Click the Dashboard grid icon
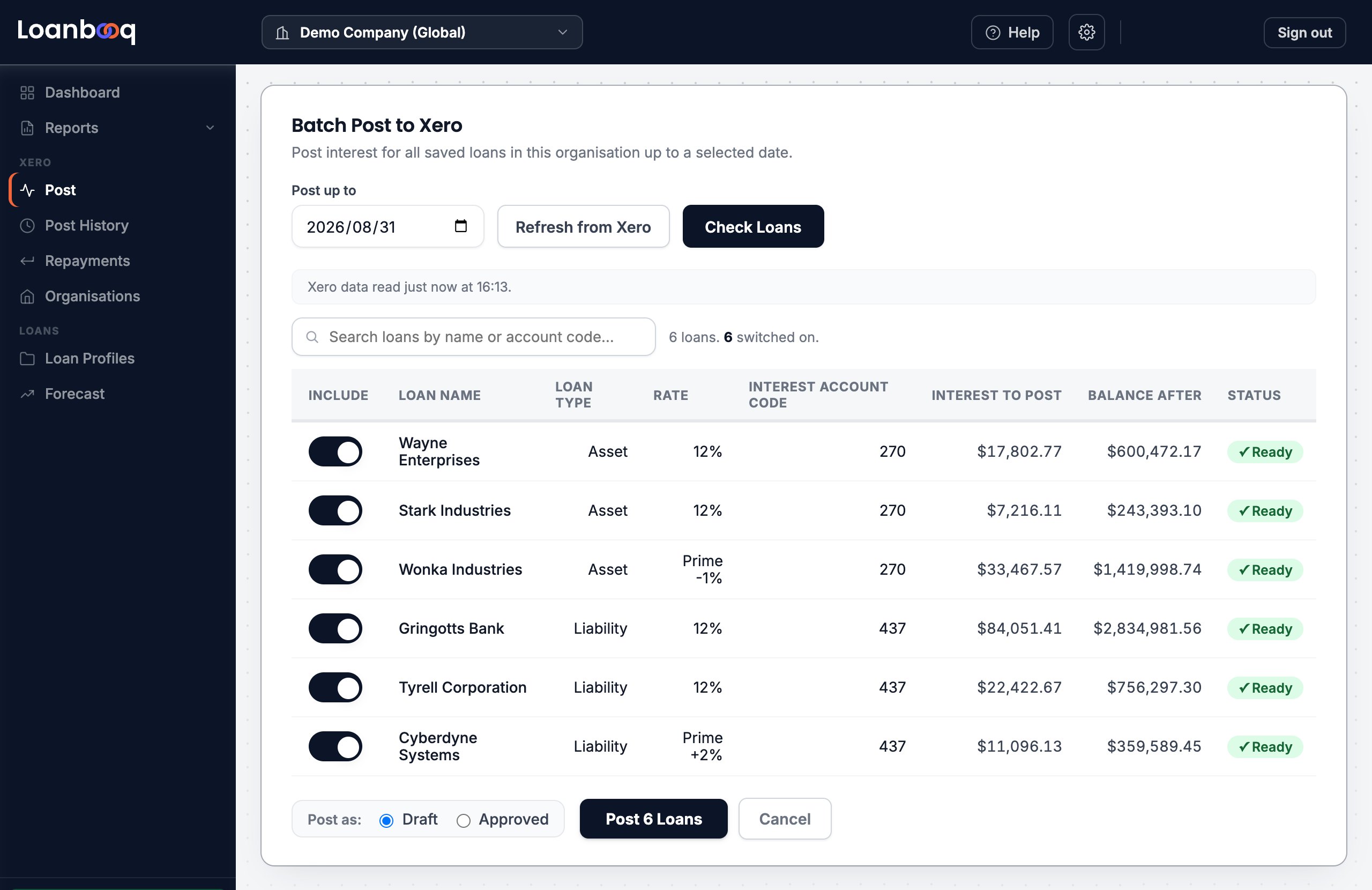This screenshot has width=1372, height=890. [27, 92]
